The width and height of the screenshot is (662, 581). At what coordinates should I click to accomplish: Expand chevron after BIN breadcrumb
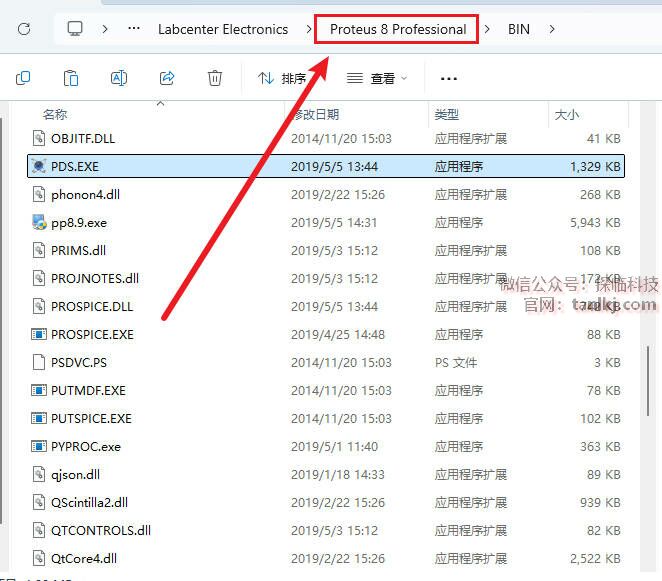pyautogui.click(x=551, y=29)
